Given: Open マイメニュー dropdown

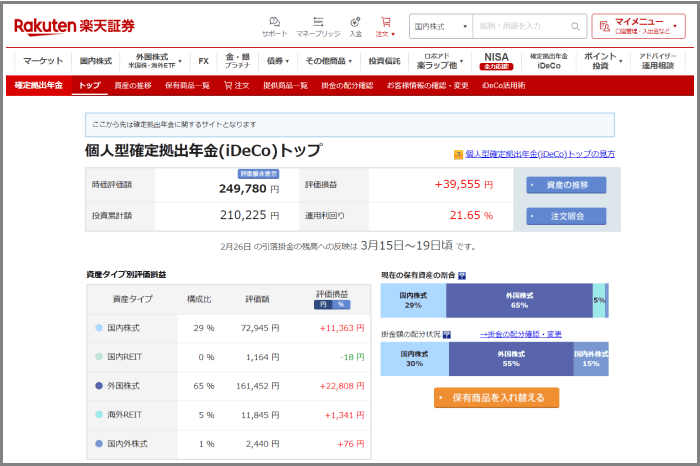Looking at the screenshot, I should coord(638,26).
